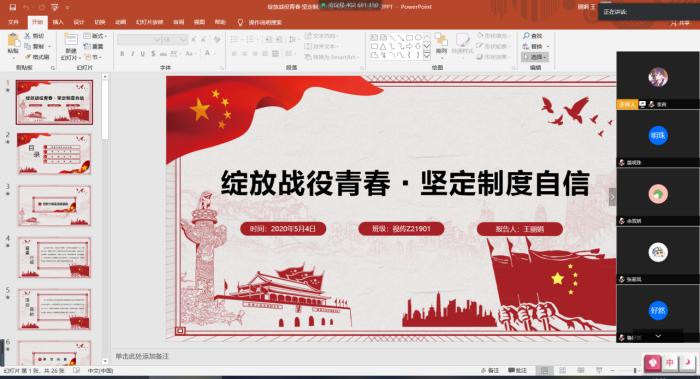Toggle underline formatting button
This screenshot has width=700, height=379.
pyautogui.click(x=142, y=54)
